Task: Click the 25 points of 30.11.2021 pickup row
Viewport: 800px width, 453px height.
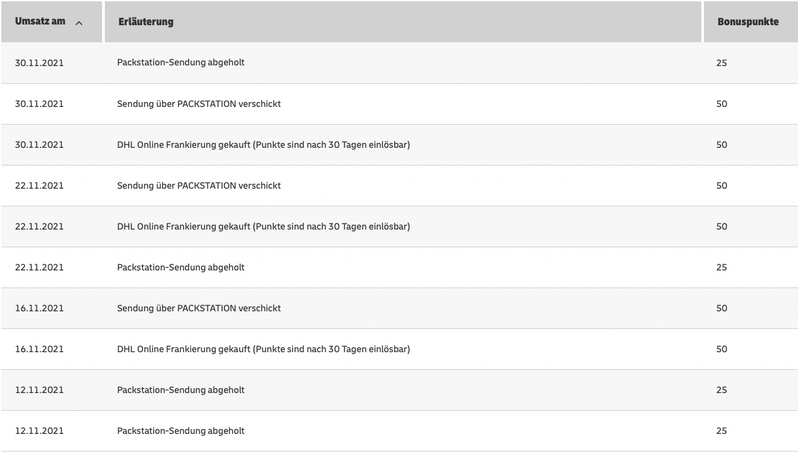Action: tap(722, 63)
